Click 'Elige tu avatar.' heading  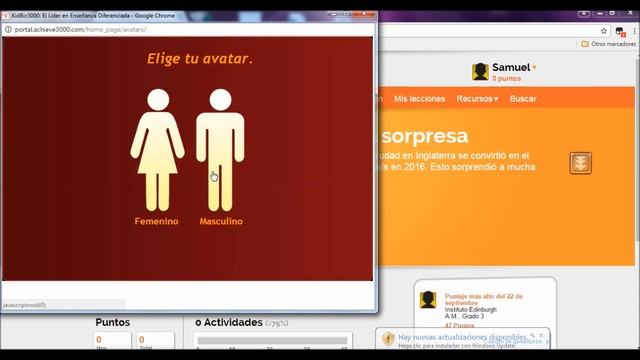point(200,58)
